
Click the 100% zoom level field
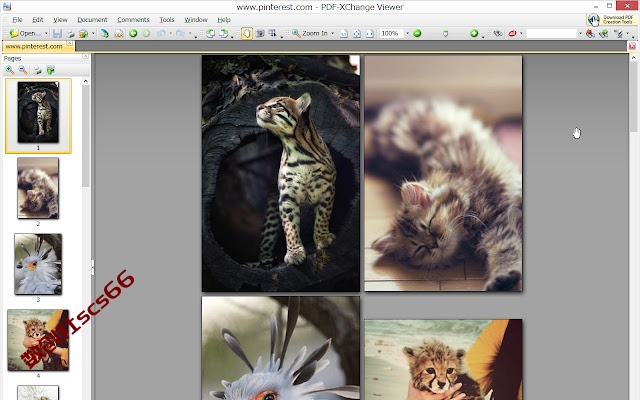pyautogui.click(x=391, y=33)
